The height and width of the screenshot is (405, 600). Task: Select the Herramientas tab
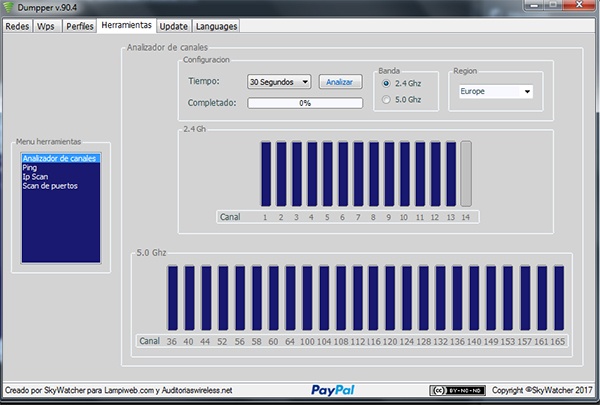coord(126,25)
